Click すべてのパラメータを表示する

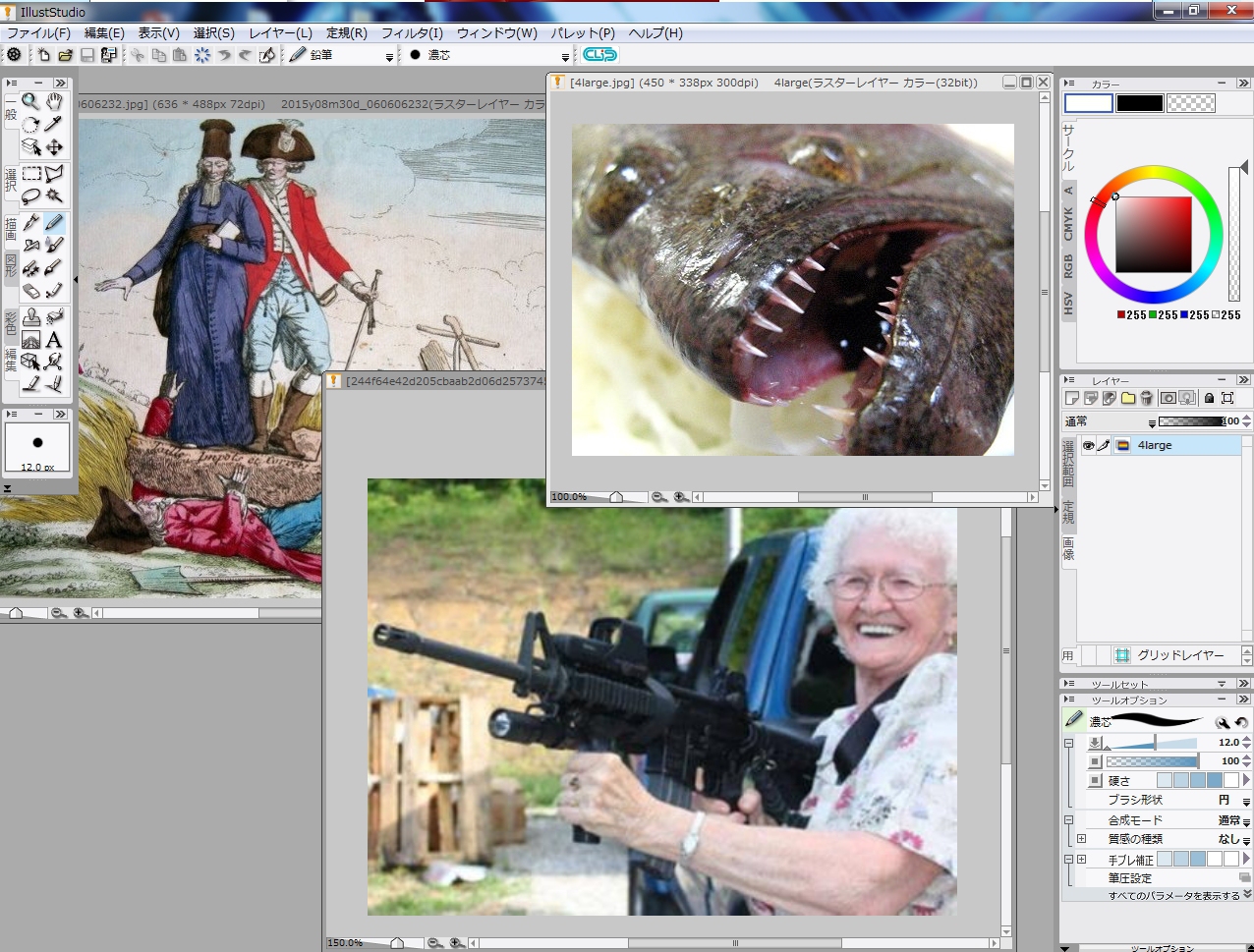(x=1173, y=896)
